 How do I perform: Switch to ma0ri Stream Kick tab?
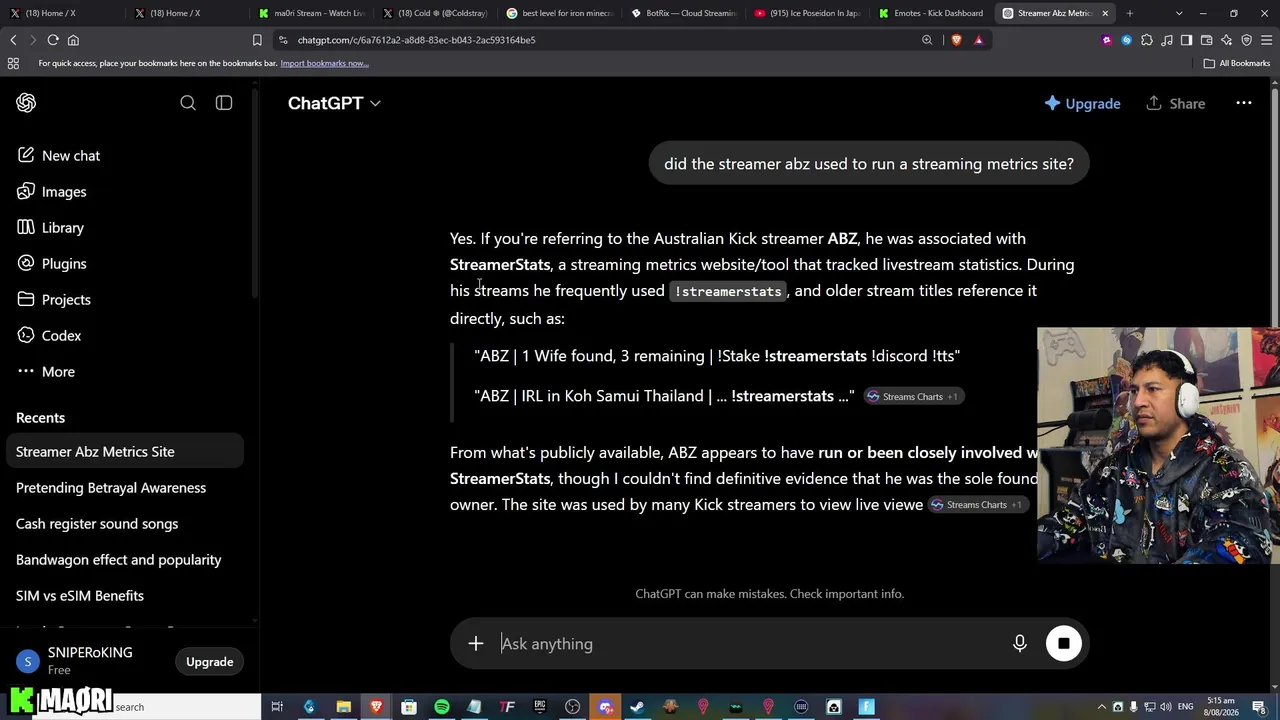point(311,13)
